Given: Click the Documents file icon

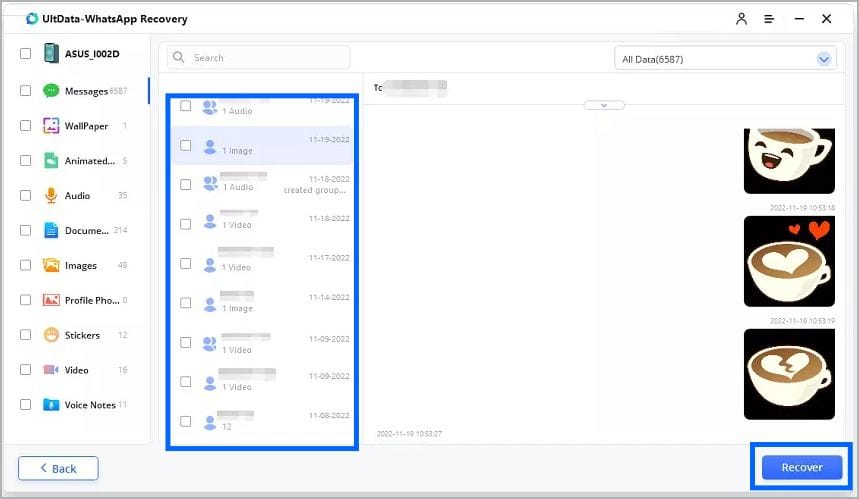Looking at the screenshot, I should (51, 231).
